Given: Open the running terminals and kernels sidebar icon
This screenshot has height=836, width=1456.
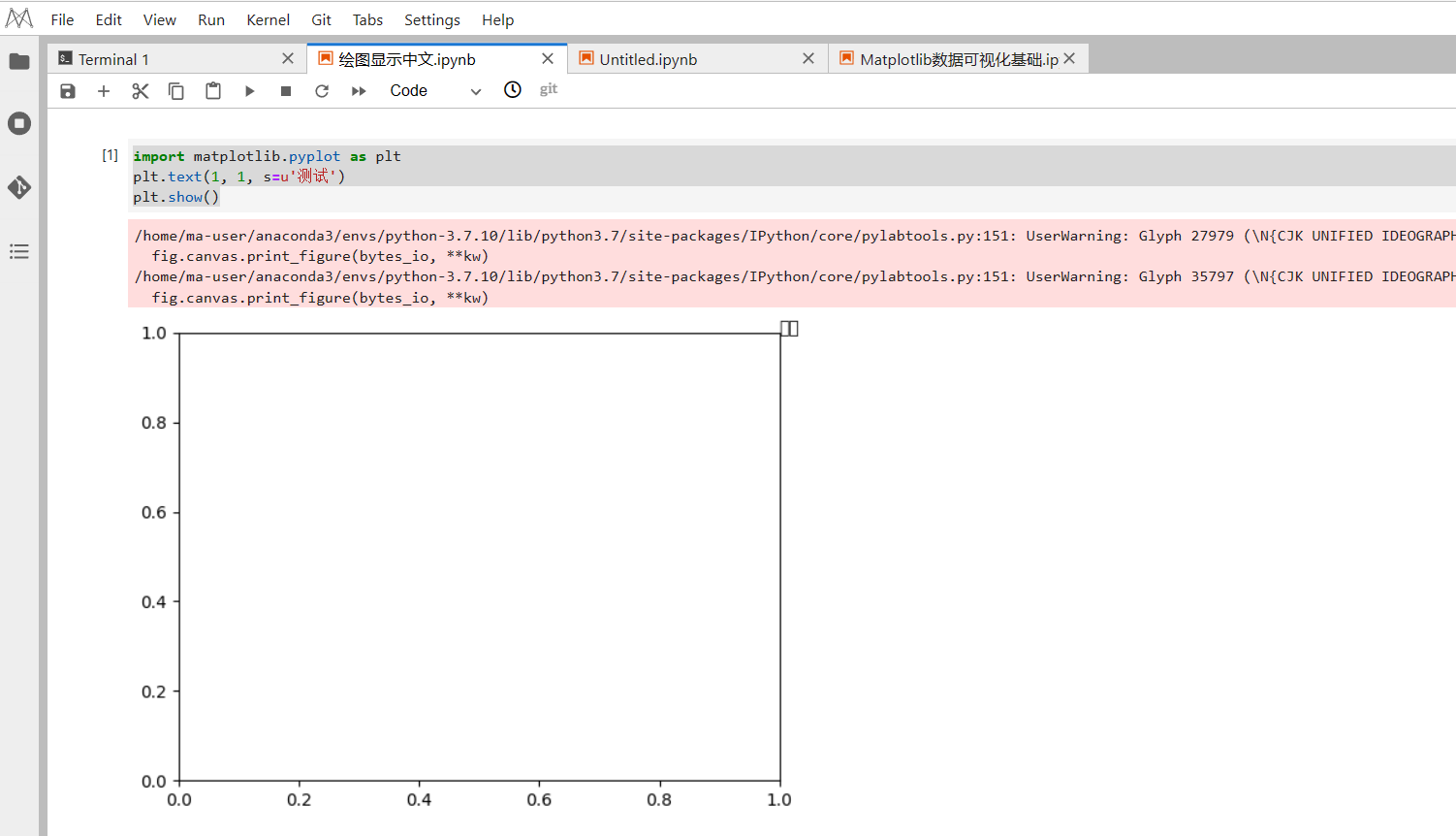Looking at the screenshot, I should tap(19, 123).
